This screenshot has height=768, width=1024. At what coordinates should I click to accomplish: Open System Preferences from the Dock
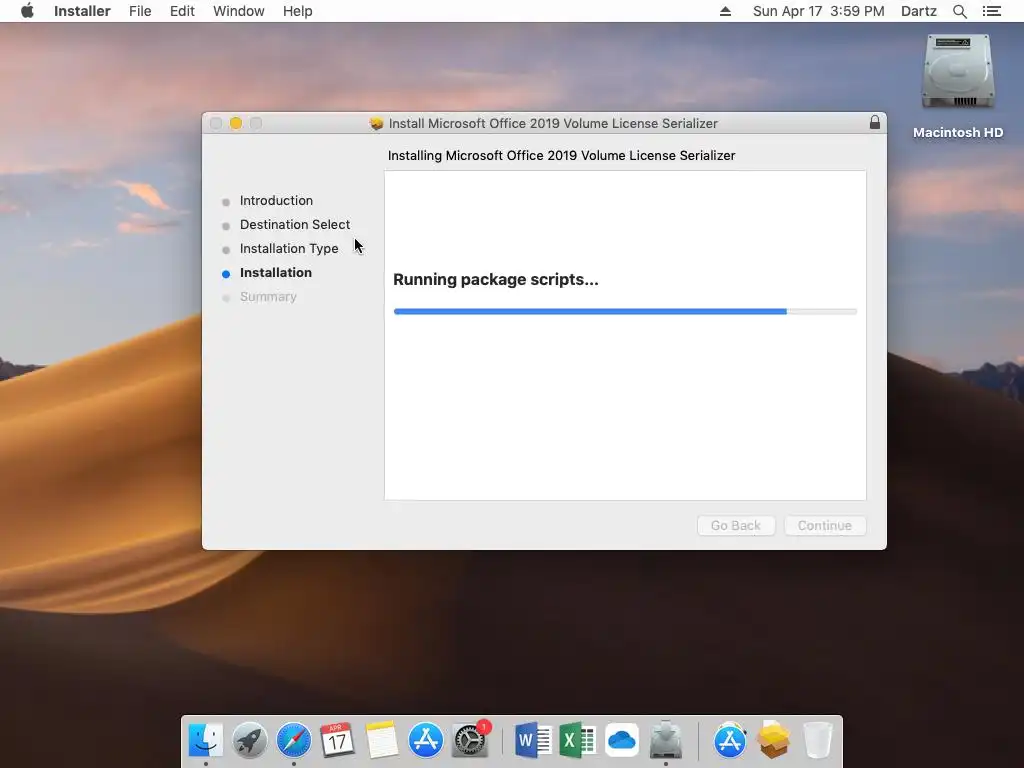(470, 740)
